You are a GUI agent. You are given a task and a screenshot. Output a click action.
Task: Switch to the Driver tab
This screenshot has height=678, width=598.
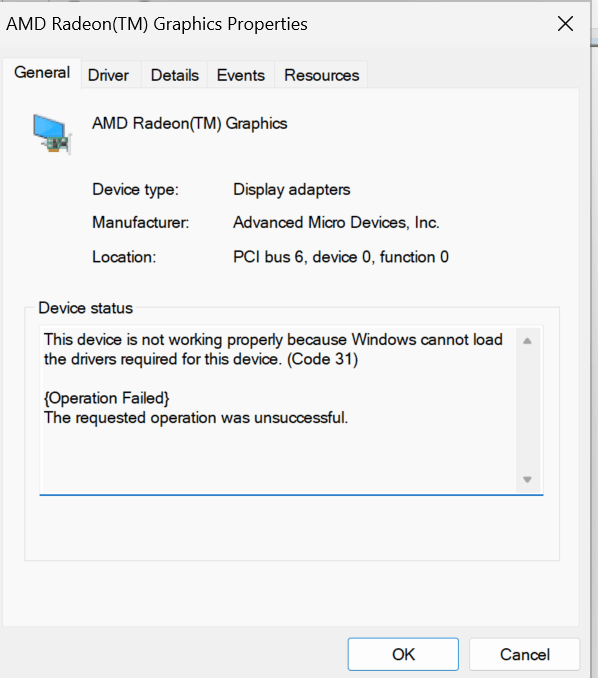(108, 75)
